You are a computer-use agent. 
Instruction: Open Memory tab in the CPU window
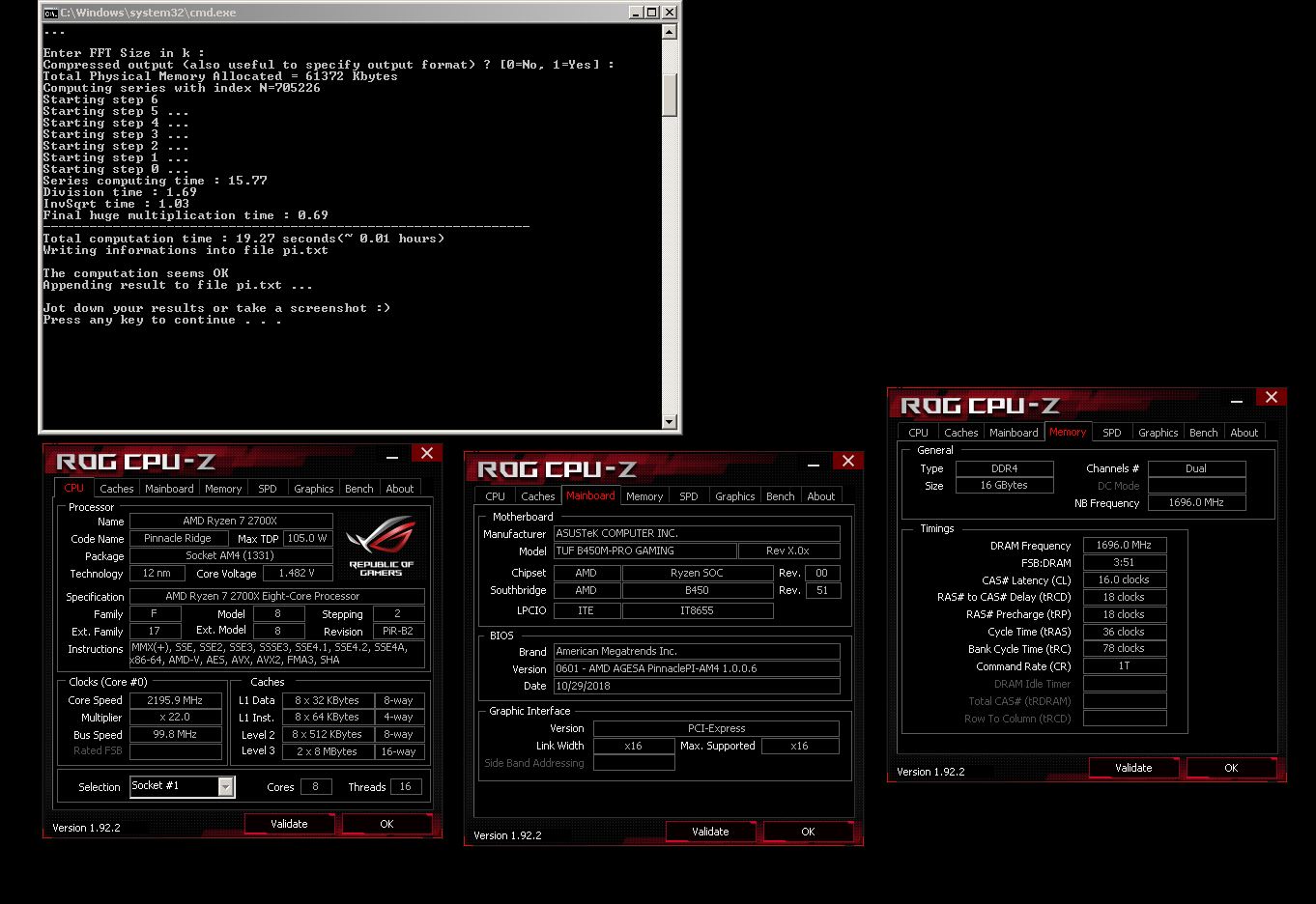click(x=223, y=489)
